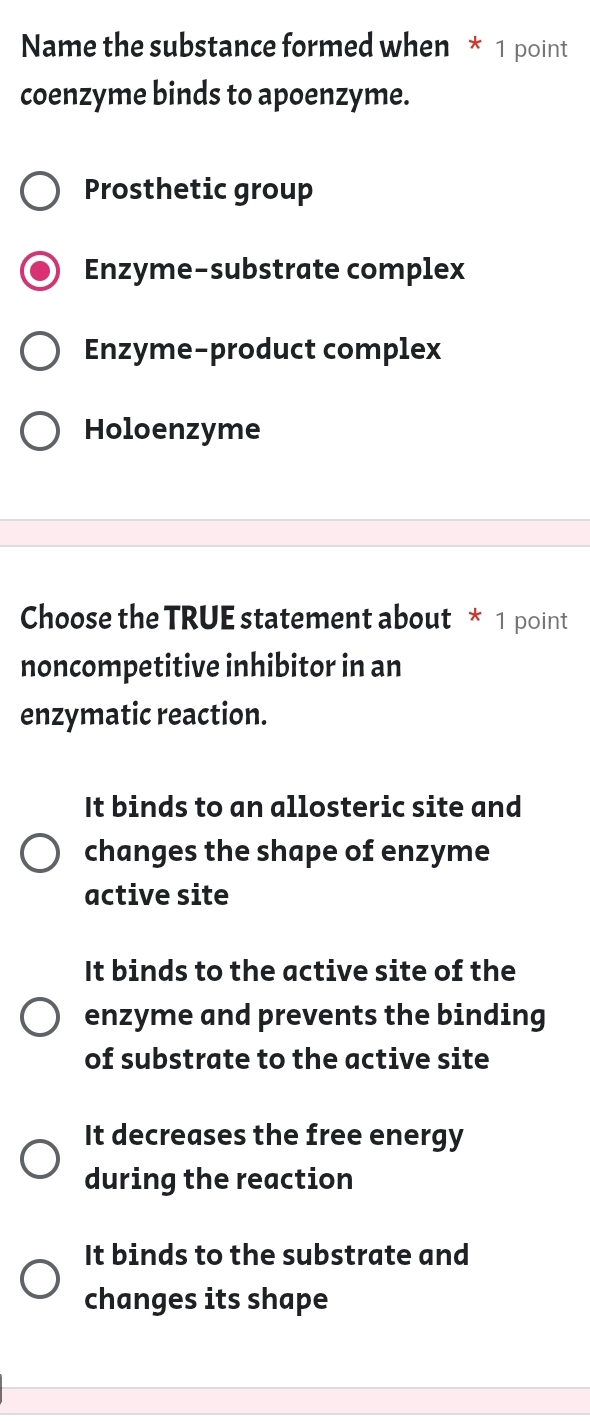Click the first "1 point" label
Image resolution: width=590 pixels, height=1421 pixels.
531,48
